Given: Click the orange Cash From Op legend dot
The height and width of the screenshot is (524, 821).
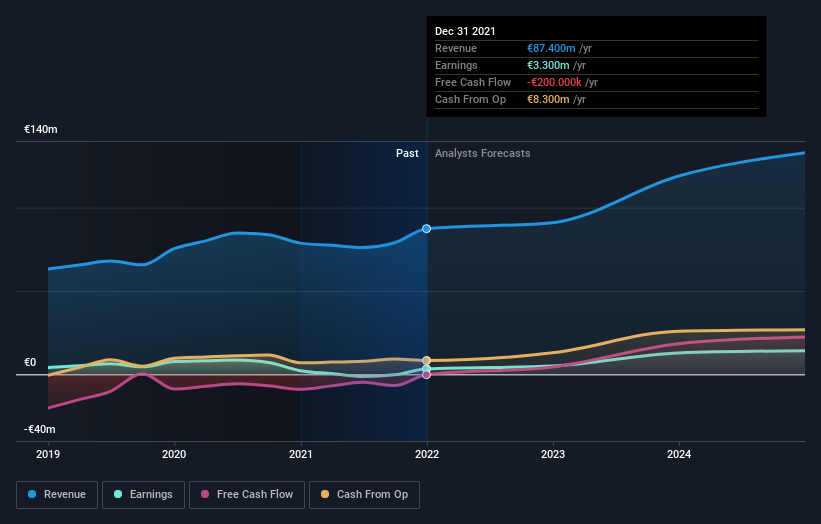Looking at the screenshot, I should tap(325, 494).
